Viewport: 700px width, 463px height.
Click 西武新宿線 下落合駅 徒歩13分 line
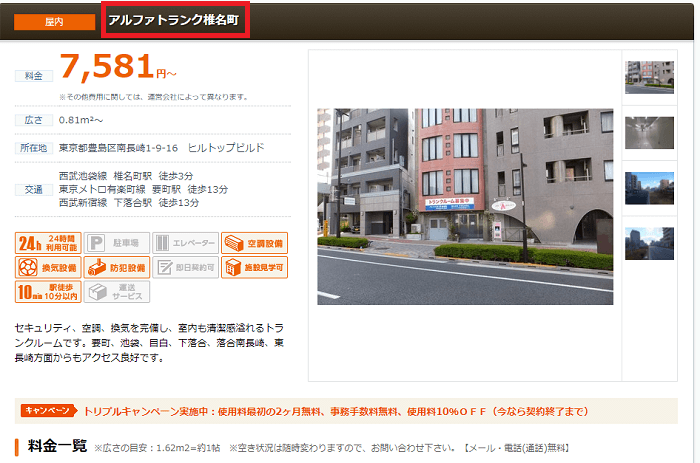[129, 203]
